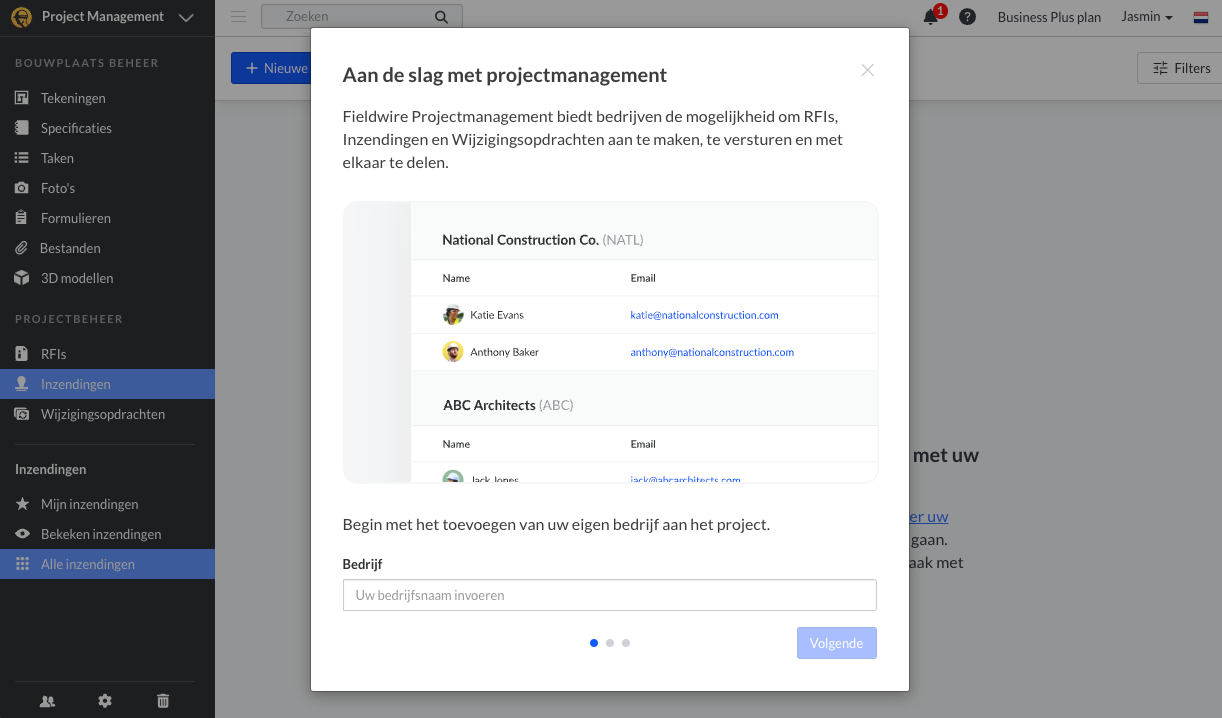The image size is (1222, 718).
Task: Click the Tekeningen drawing icon
Action: point(22,98)
